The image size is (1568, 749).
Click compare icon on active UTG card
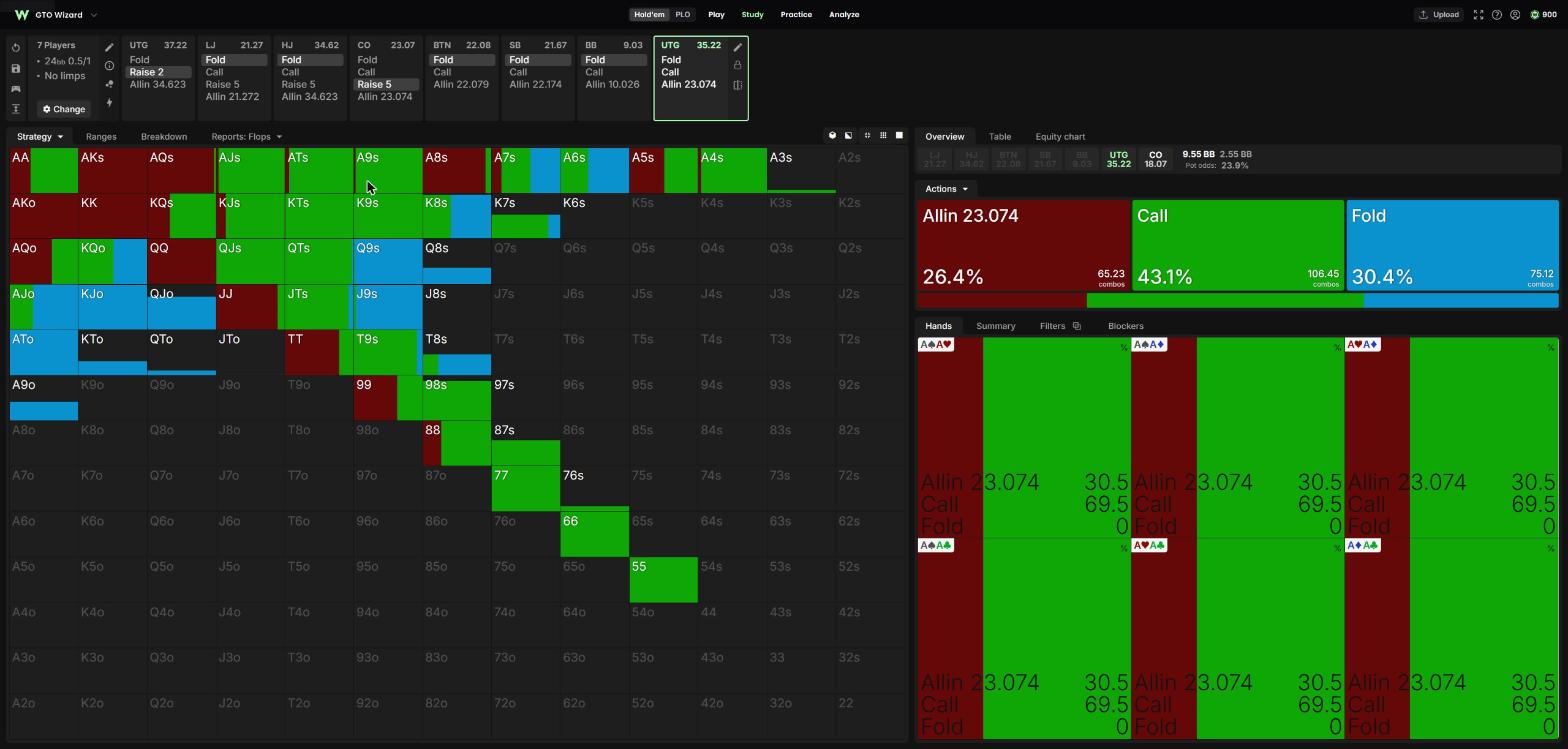tap(738, 85)
